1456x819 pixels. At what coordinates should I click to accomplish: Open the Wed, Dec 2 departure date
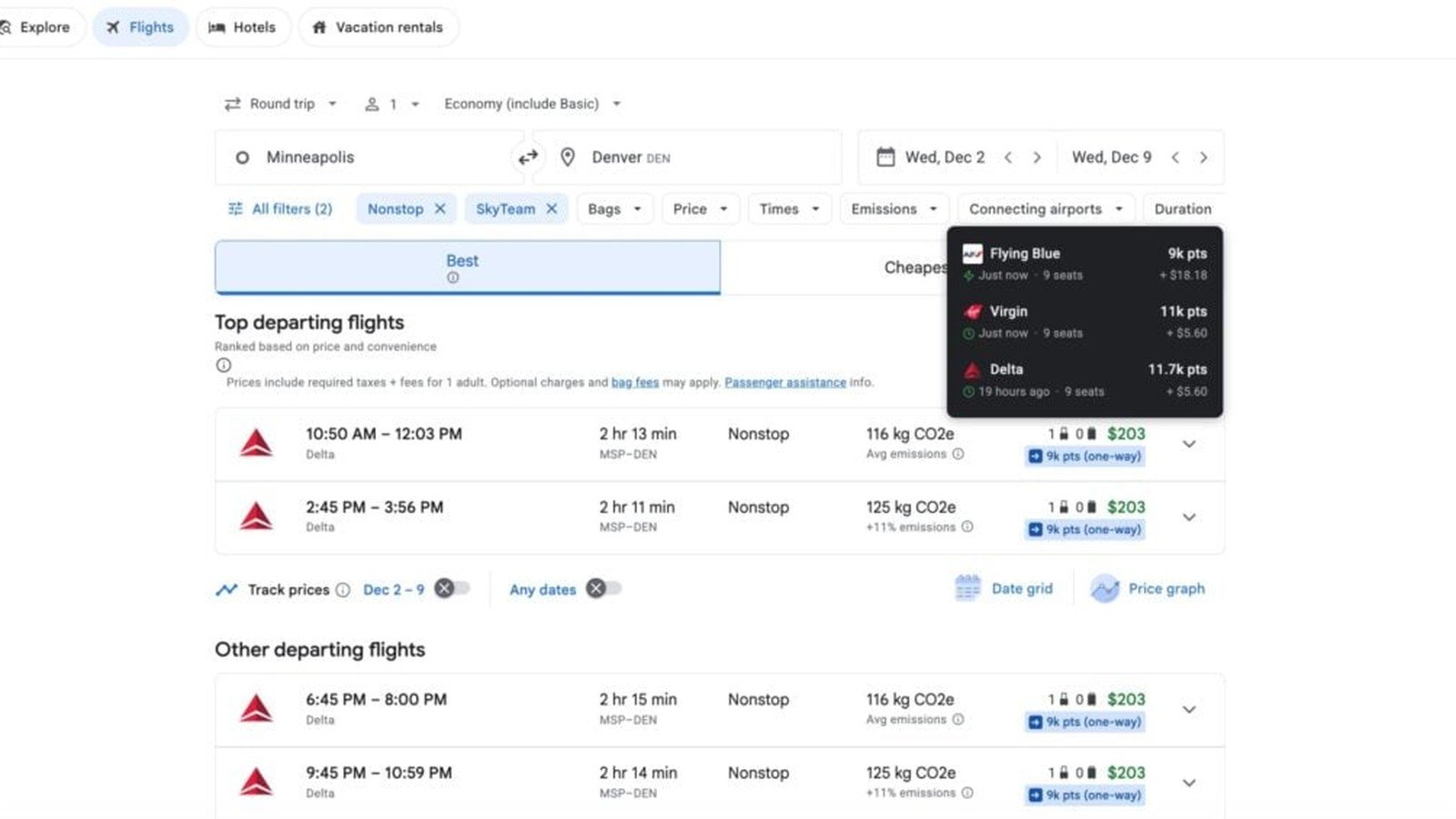pos(945,157)
